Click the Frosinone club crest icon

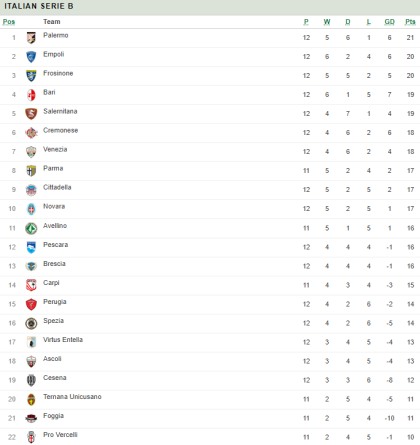point(31,76)
